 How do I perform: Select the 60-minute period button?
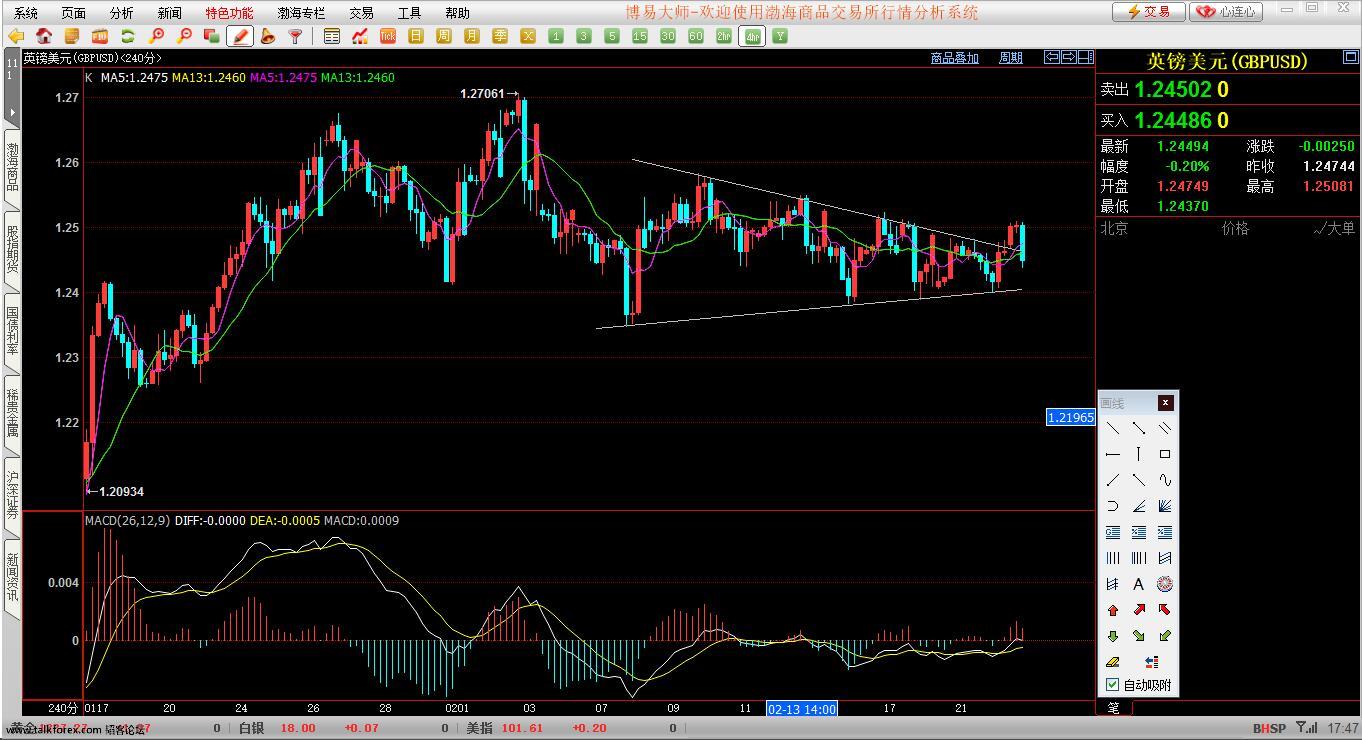(696, 36)
